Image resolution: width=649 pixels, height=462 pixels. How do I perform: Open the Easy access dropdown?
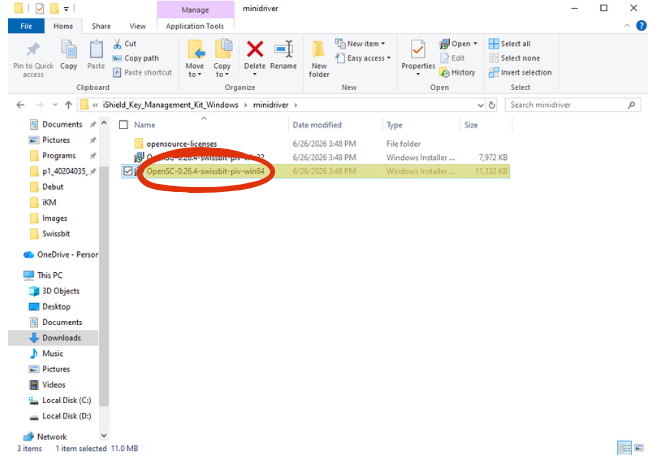pyautogui.click(x=363, y=58)
